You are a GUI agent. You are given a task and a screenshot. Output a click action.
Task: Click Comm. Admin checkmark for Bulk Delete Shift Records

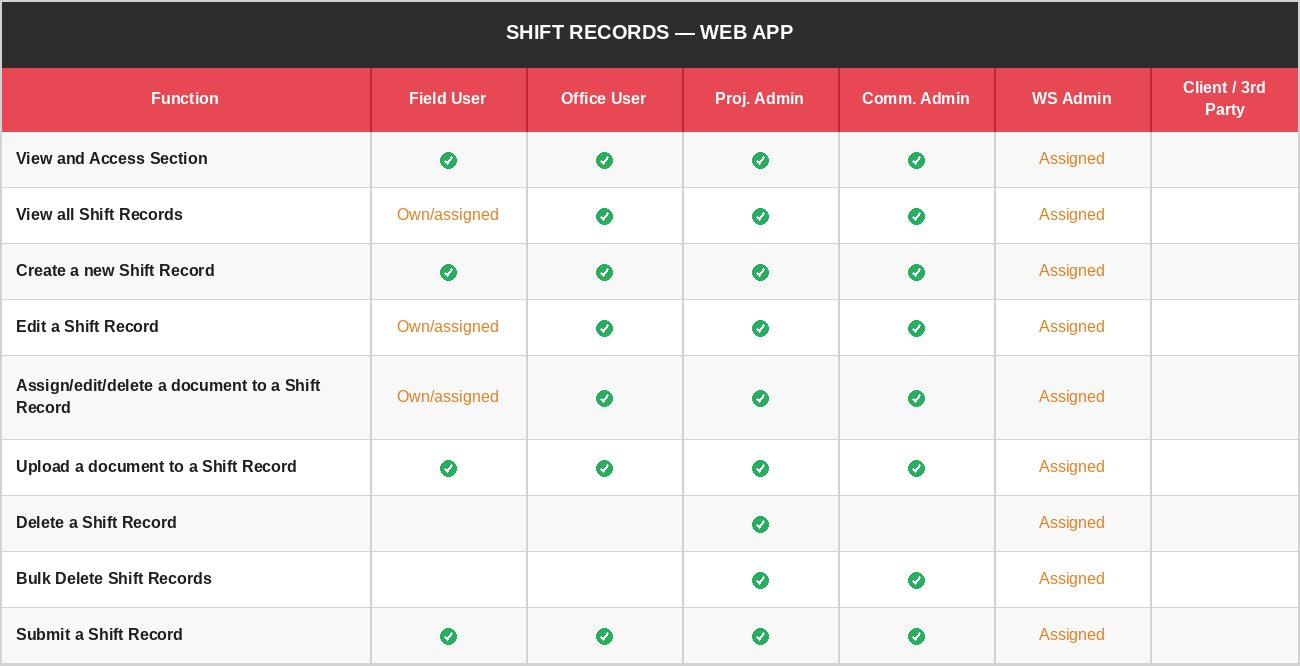click(916, 580)
